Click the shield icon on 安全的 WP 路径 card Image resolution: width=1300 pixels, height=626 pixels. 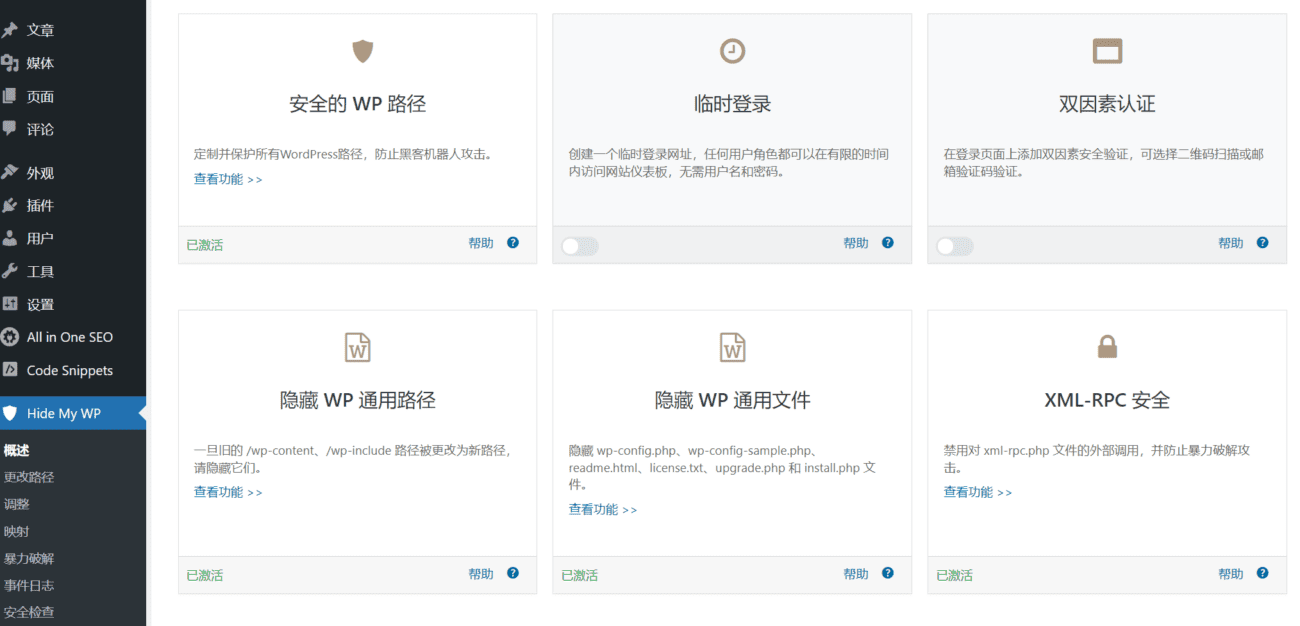click(362, 51)
